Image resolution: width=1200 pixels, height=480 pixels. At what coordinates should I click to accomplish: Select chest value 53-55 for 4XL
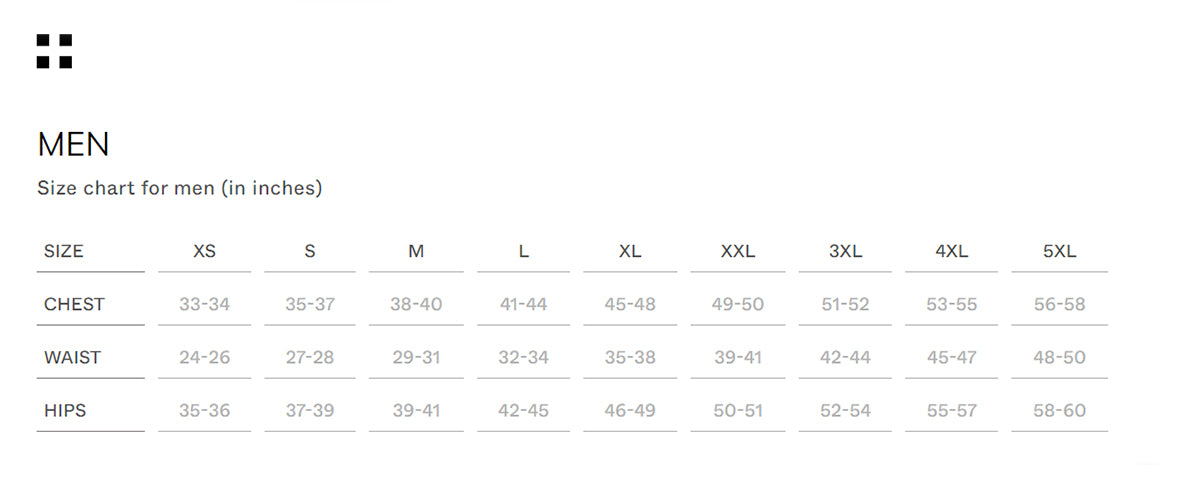pos(951,304)
